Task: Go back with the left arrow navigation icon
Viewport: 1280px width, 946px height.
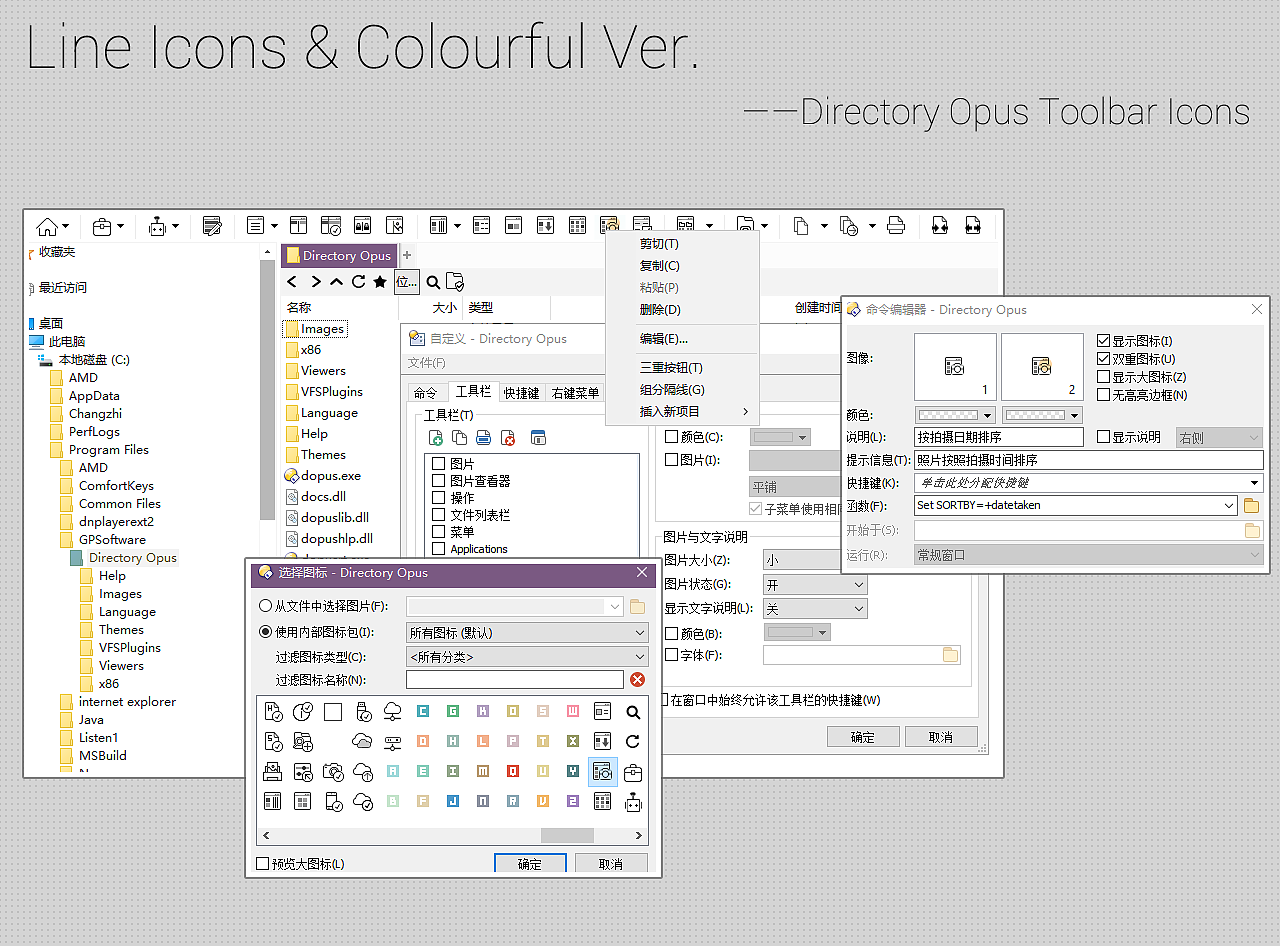Action: tap(293, 282)
